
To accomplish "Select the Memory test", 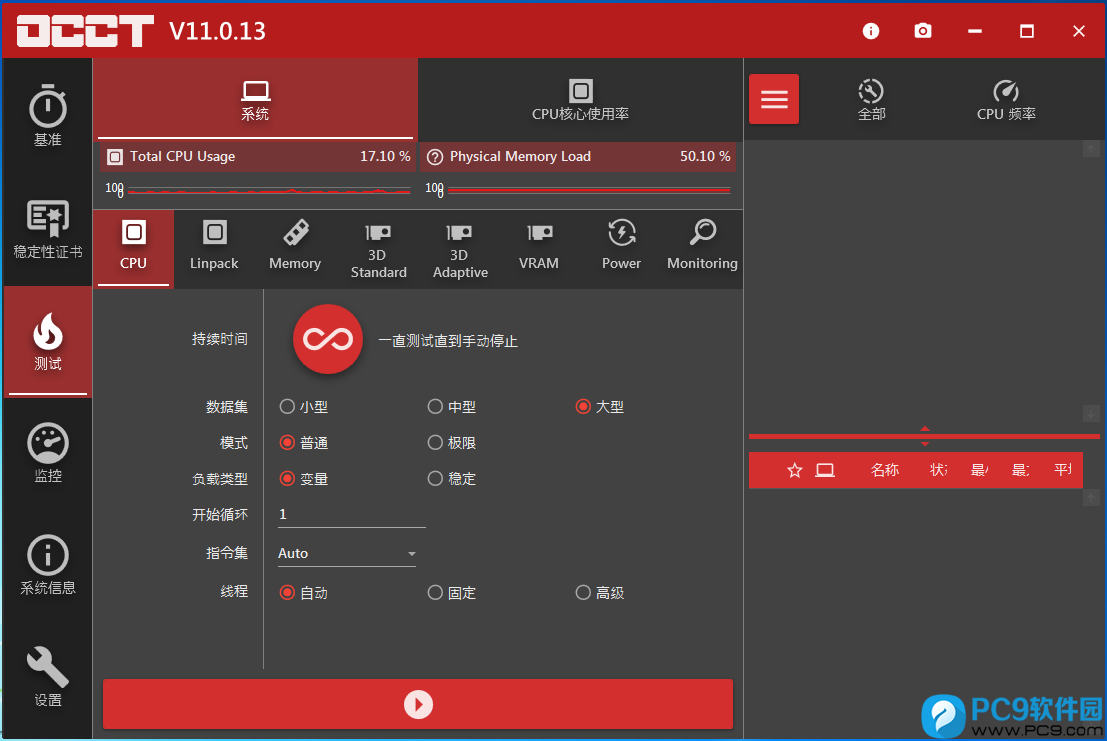I will (x=295, y=246).
